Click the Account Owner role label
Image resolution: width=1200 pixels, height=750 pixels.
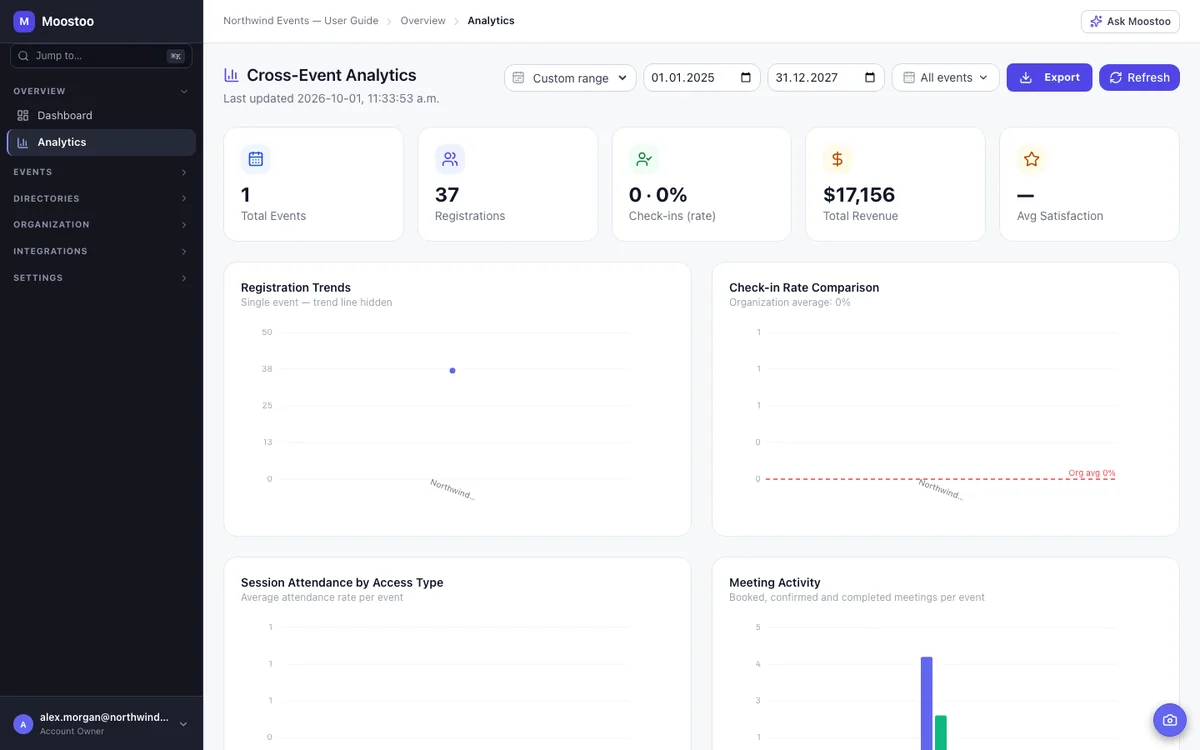coord(72,732)
